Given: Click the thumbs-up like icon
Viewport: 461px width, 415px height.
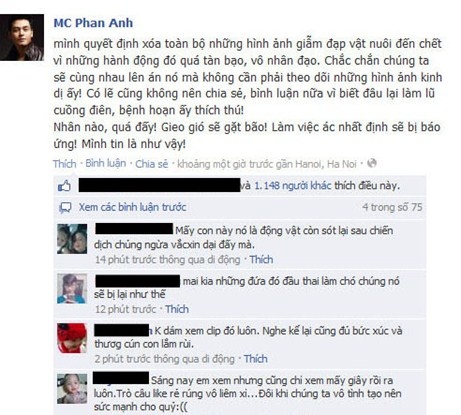Looking at the screenshot, I should coord(64,186).
